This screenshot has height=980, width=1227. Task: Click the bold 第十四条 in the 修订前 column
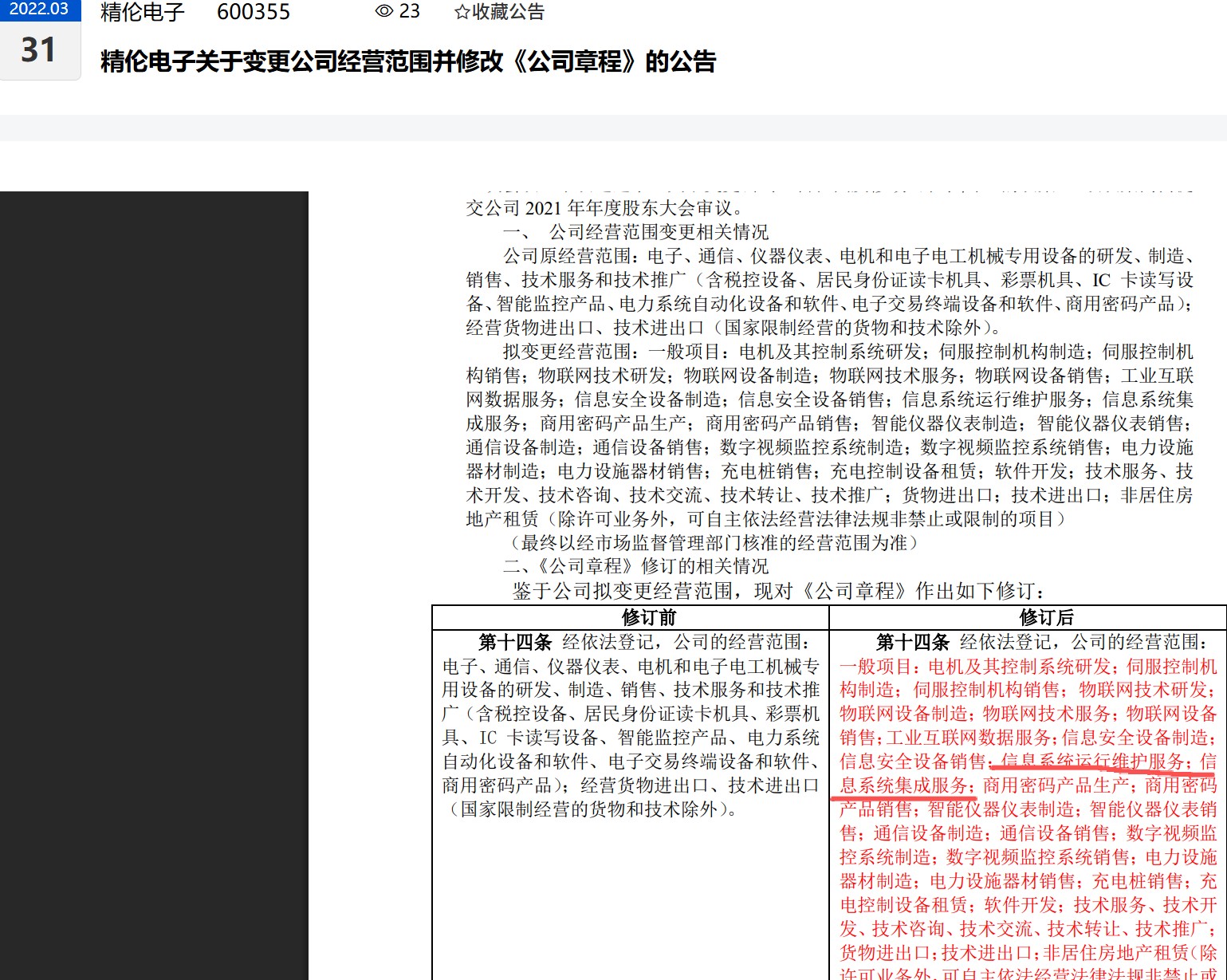coord(515,642)
